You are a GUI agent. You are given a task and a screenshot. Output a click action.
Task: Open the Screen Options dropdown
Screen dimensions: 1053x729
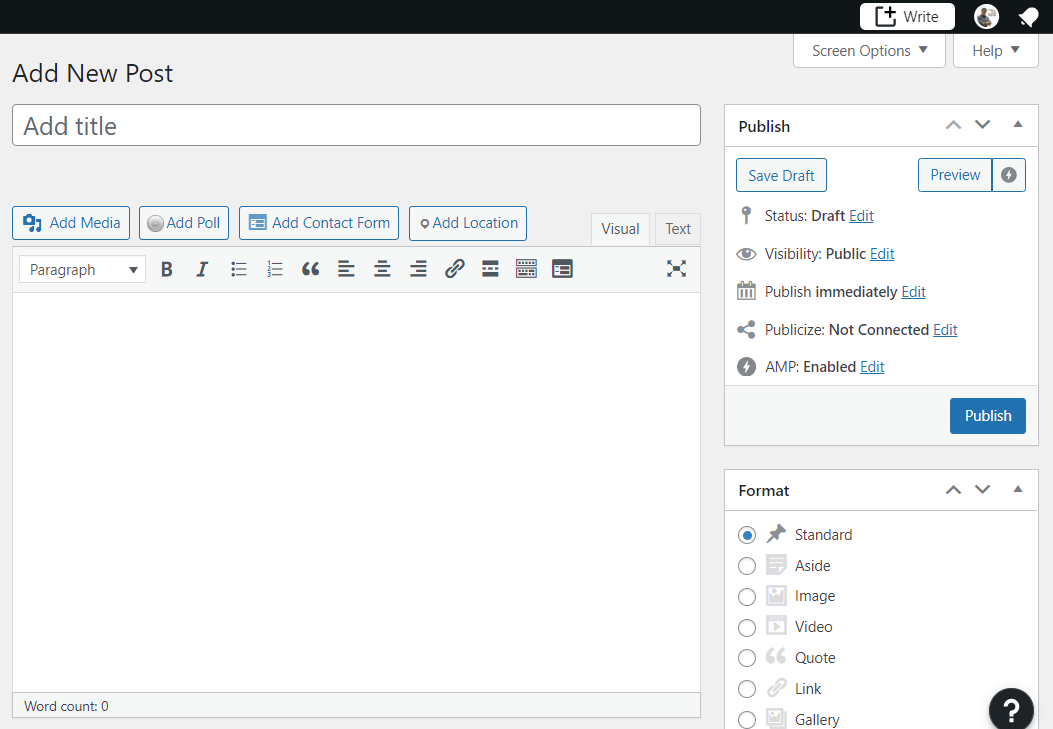pos(868,50)
